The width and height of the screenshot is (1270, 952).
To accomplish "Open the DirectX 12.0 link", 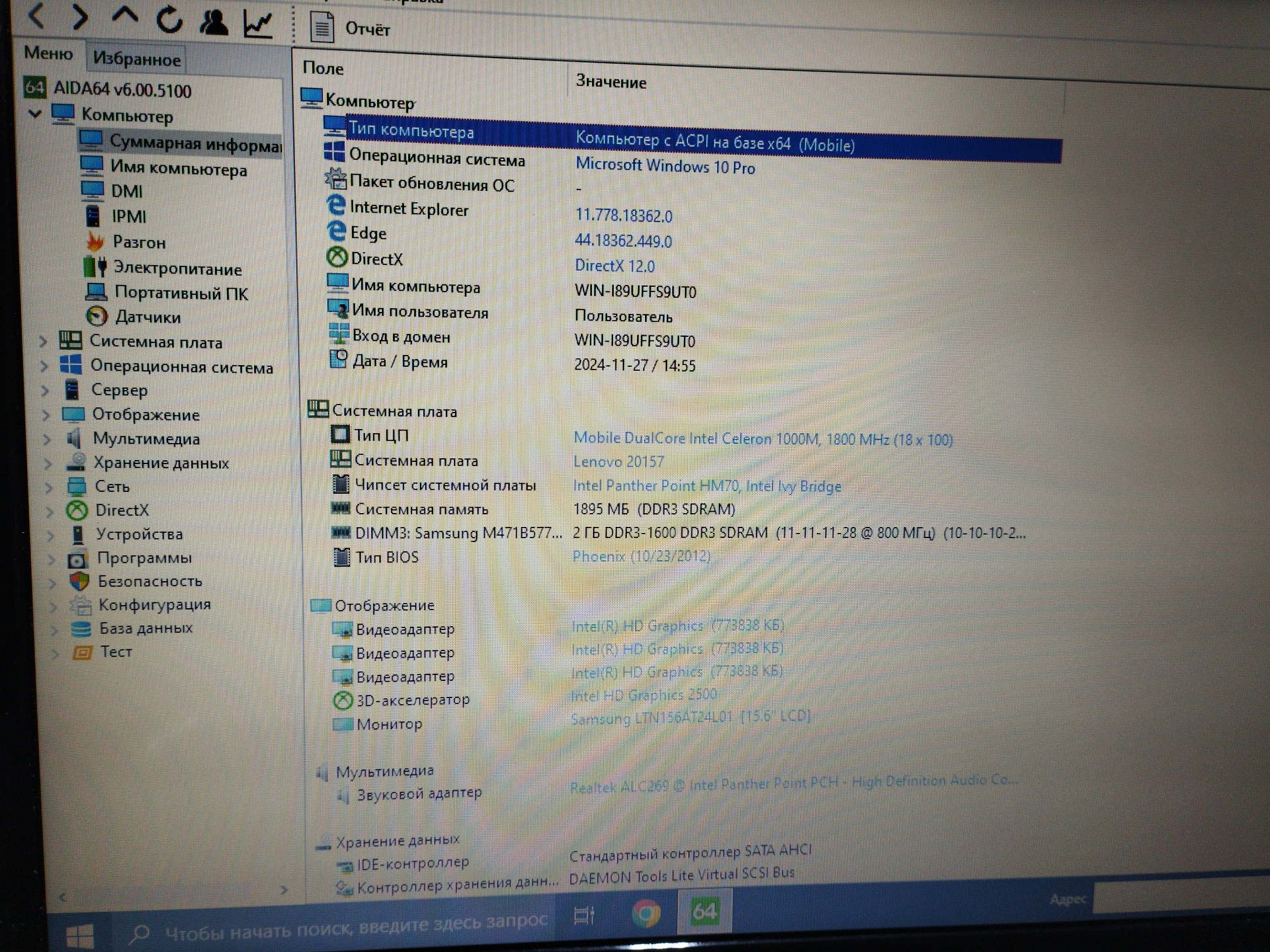I will (x=614, y=266).
